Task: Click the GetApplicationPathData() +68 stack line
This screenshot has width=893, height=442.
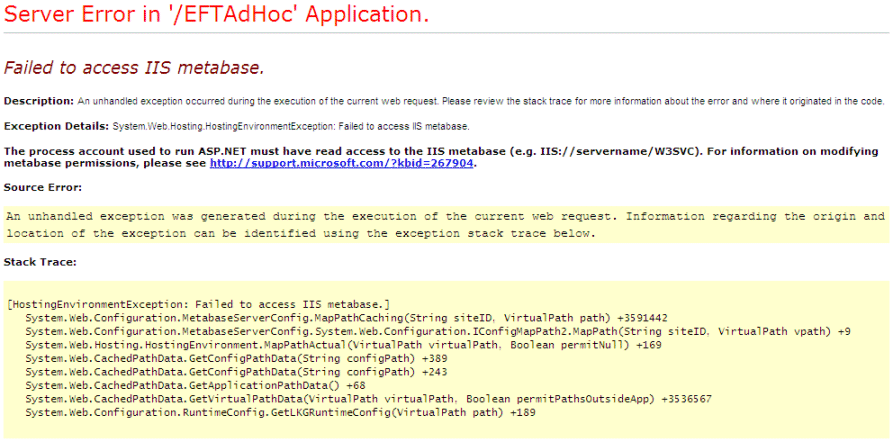Action: click(x=195, y=386)
